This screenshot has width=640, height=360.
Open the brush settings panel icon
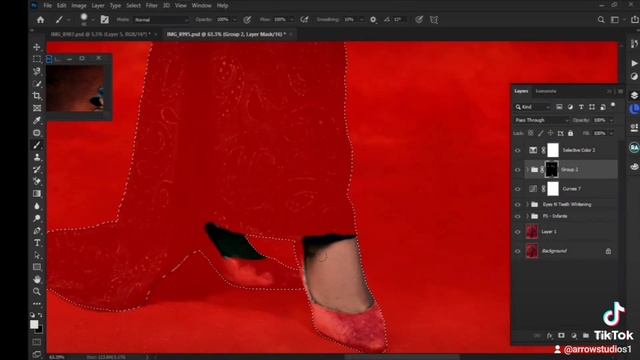point(105,20)
